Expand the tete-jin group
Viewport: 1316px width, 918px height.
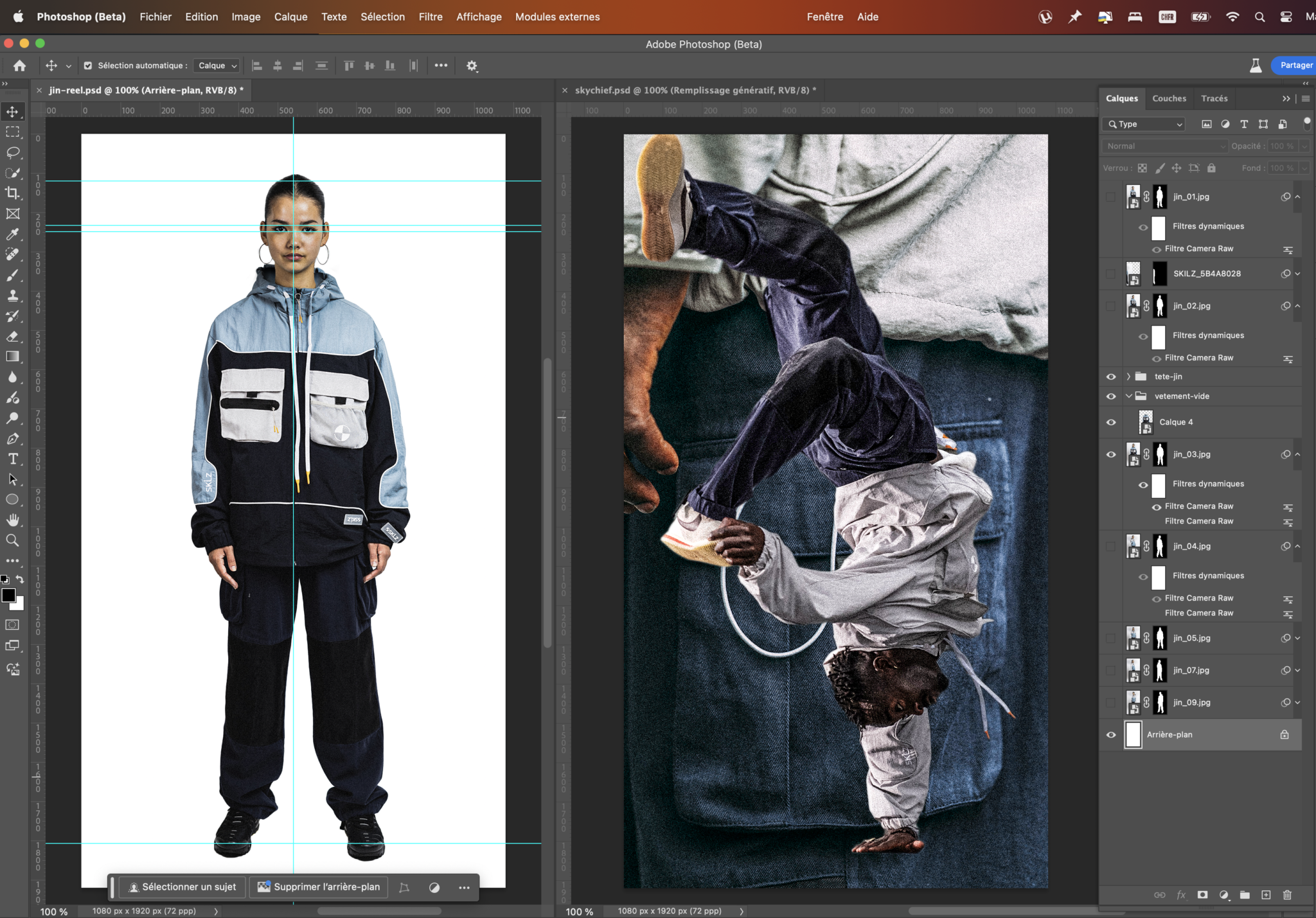point(1128,377)
